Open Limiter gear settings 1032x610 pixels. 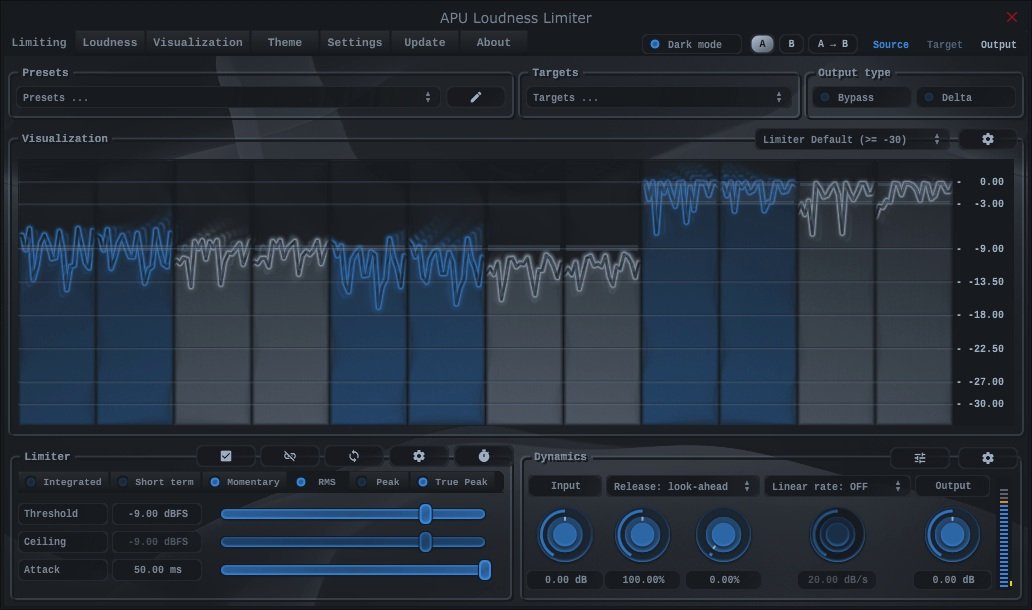point(419,456)
